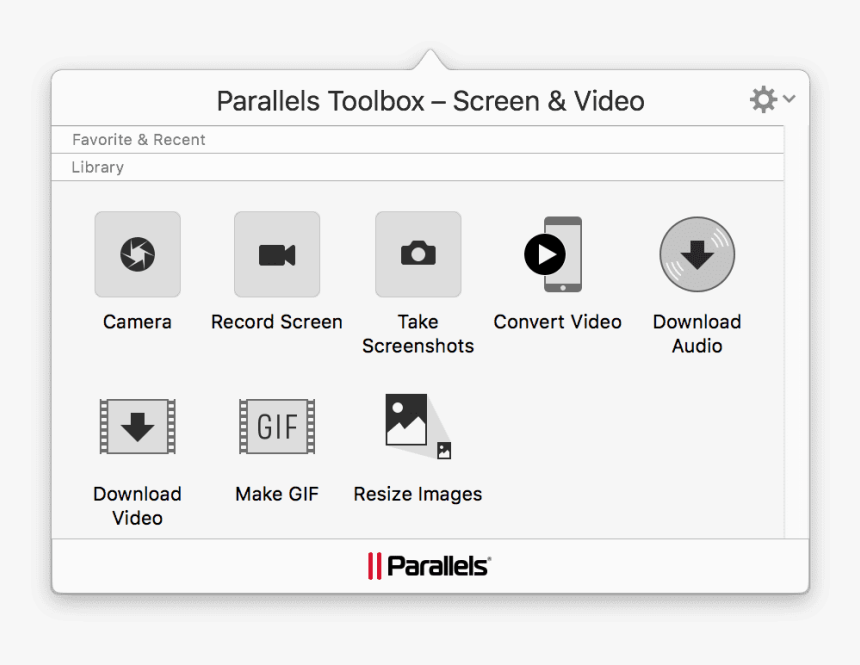Open the Download Audio tool icon
Viewport: 860px width, 665px height.
tap(697, 254)
